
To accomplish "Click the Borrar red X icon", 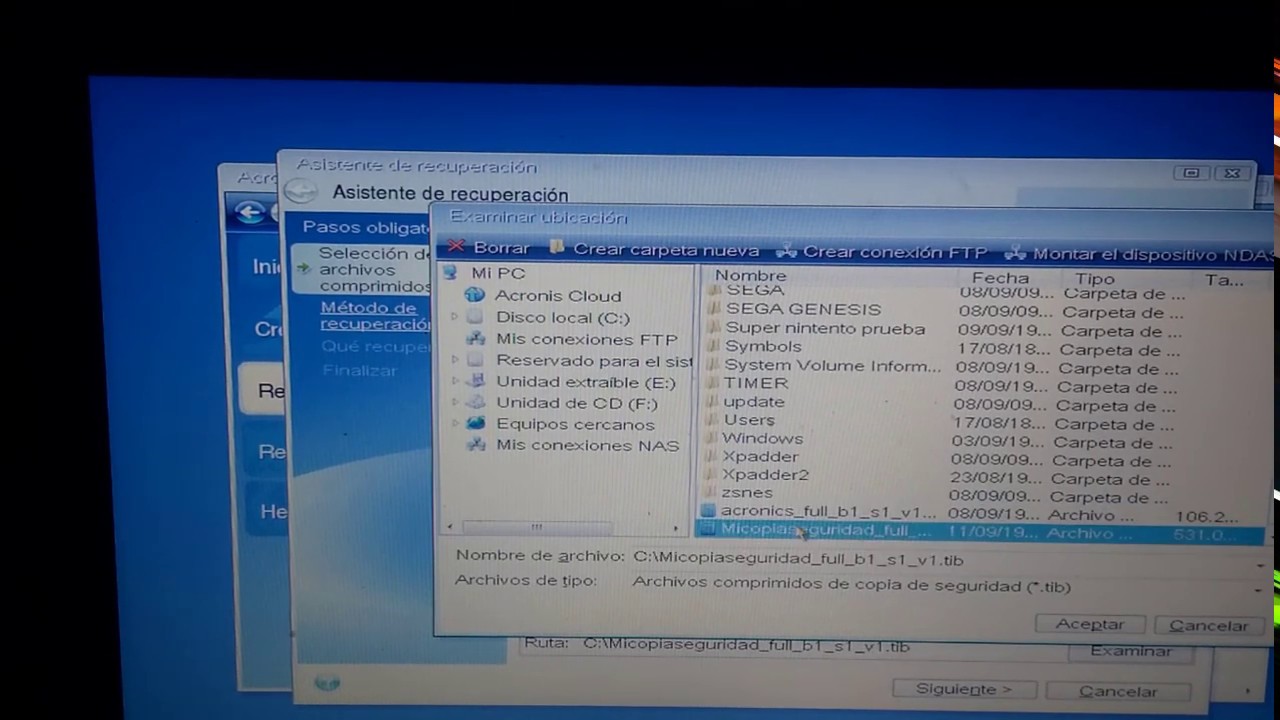I will (x=457, y=246).
